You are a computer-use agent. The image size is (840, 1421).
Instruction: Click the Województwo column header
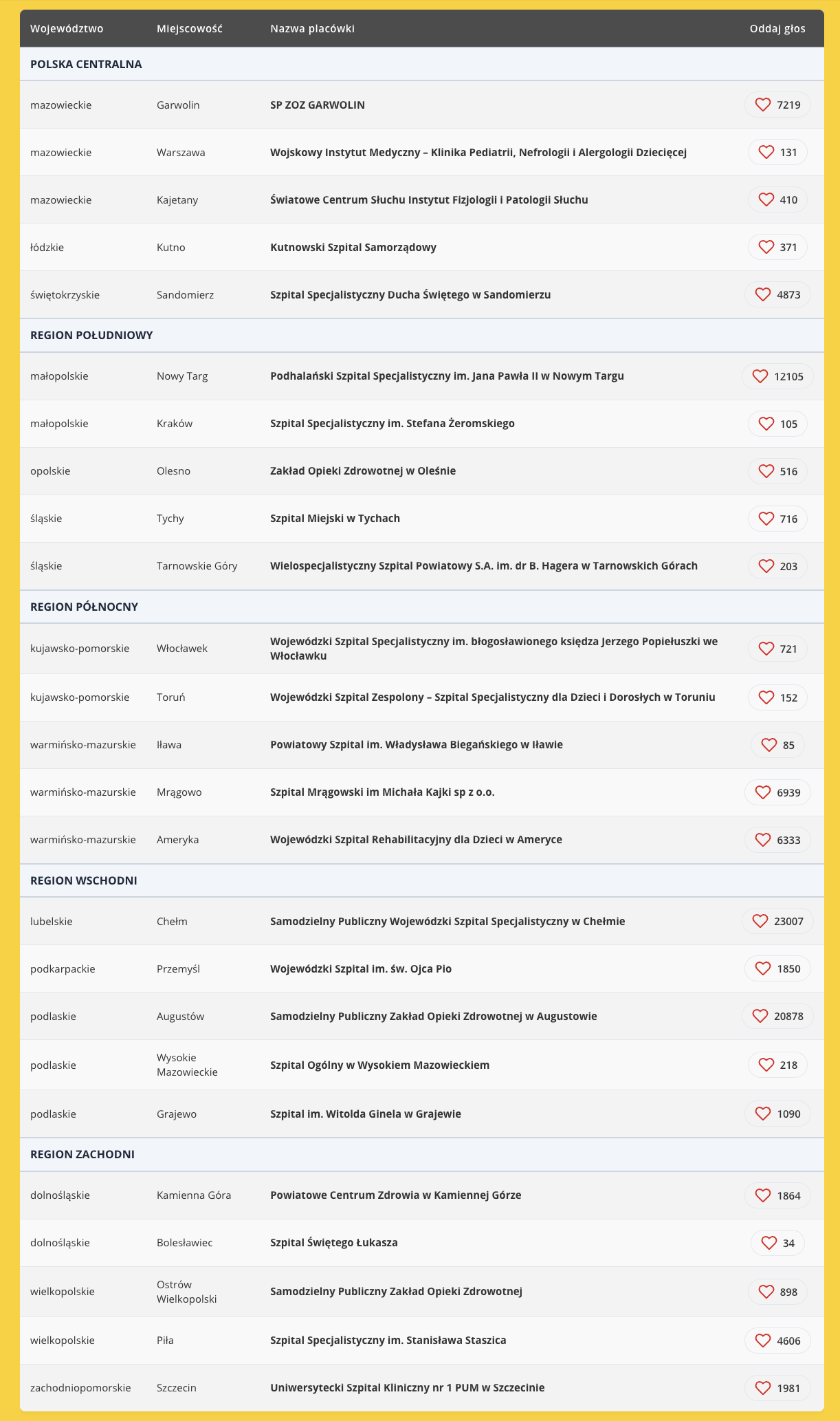(x=67, y=28)
